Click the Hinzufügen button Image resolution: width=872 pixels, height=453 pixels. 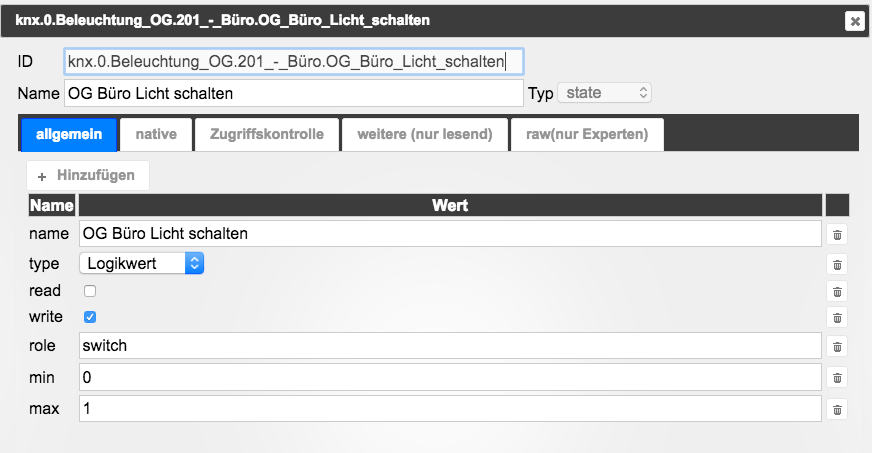[x=88, y=176]
